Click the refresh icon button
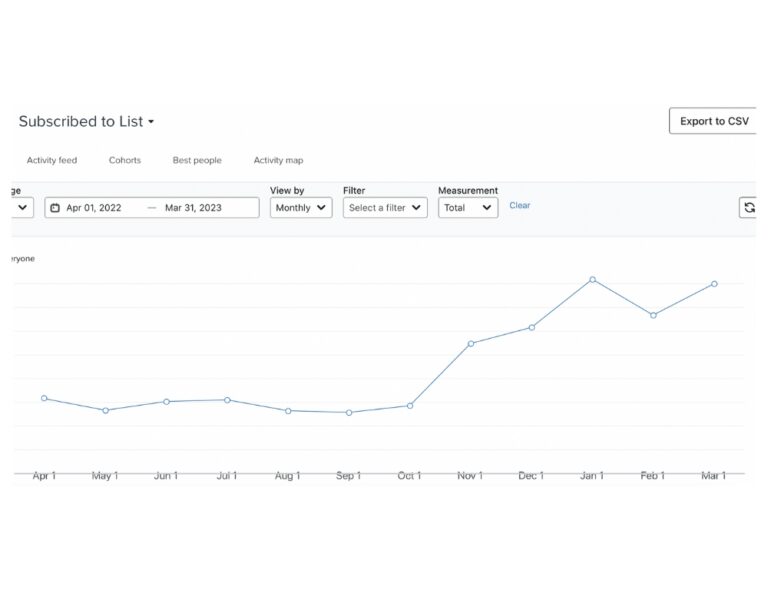The image size is (768, 590). tap(748, 207)
